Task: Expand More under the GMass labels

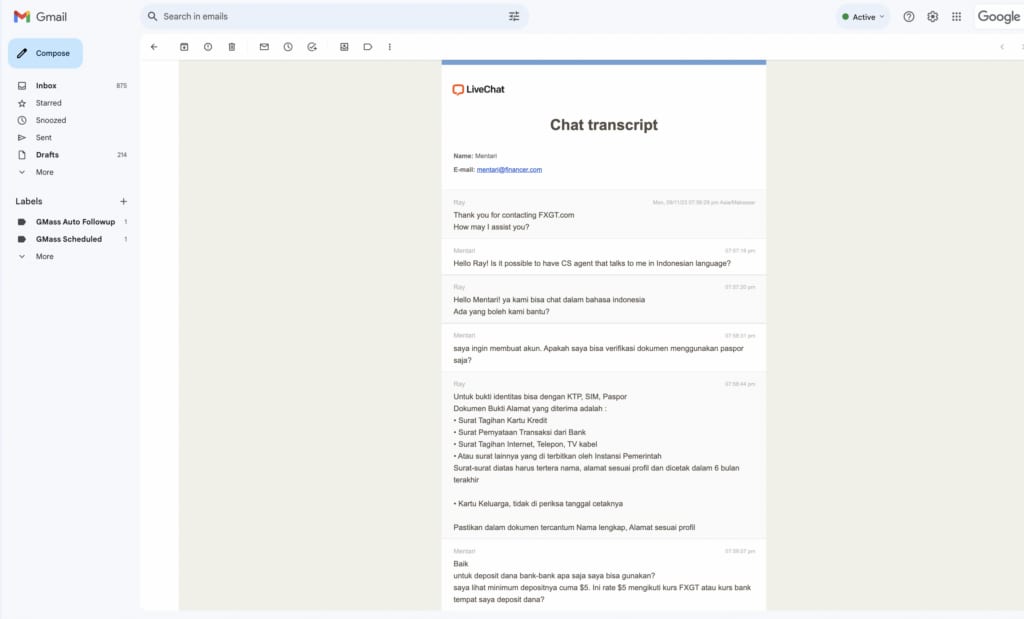Action: (44, 257)
